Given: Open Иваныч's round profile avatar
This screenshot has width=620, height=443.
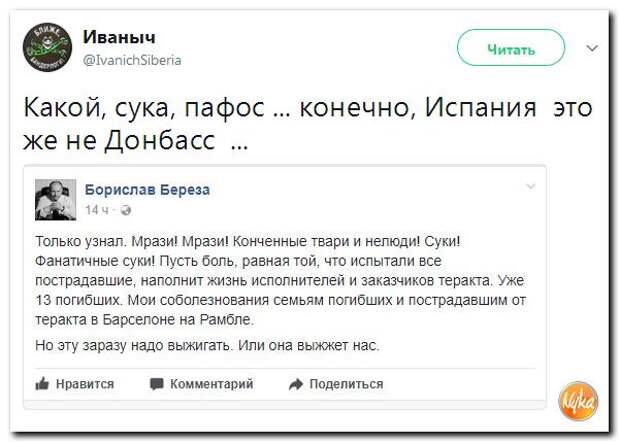Looking at the screenshot, I should coord(47,47).
